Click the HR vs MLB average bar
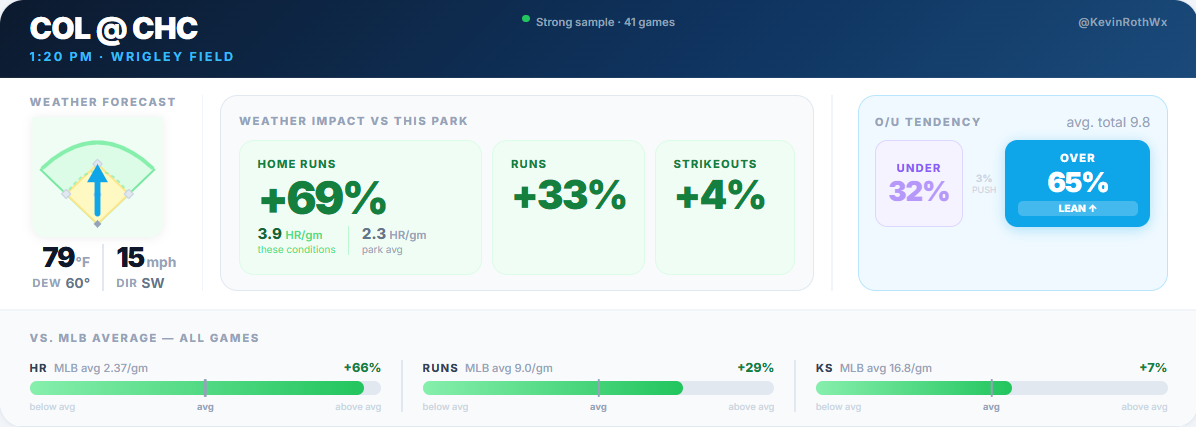 [x=205, y=388]
